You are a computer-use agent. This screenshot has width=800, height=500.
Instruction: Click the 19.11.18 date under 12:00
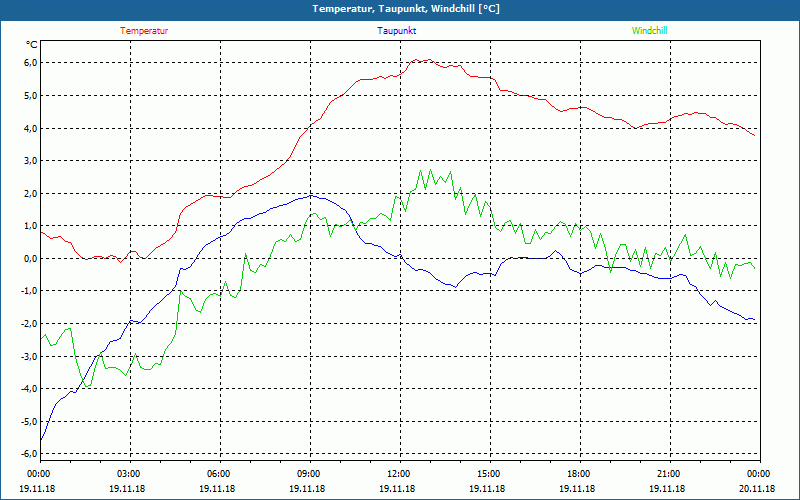(397, 488)
